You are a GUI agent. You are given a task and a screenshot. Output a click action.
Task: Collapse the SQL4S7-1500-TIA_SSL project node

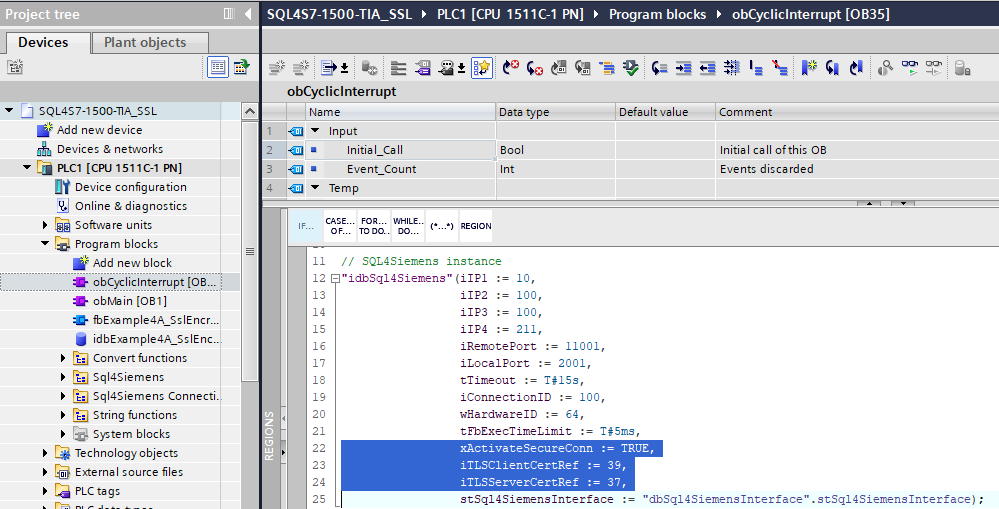9,110
